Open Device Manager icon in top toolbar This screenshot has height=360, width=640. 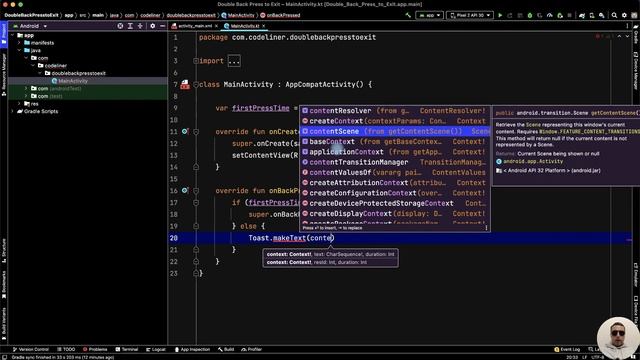592,15
